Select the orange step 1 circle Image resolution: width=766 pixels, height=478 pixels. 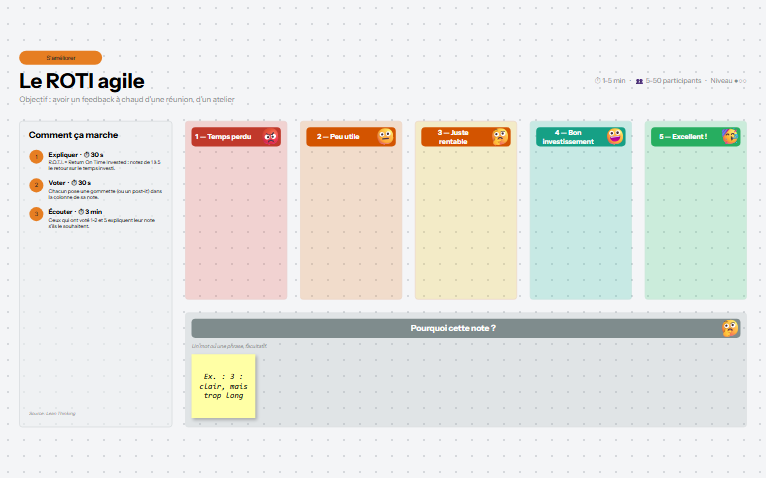pyautogui.click(x=36, y=157)
